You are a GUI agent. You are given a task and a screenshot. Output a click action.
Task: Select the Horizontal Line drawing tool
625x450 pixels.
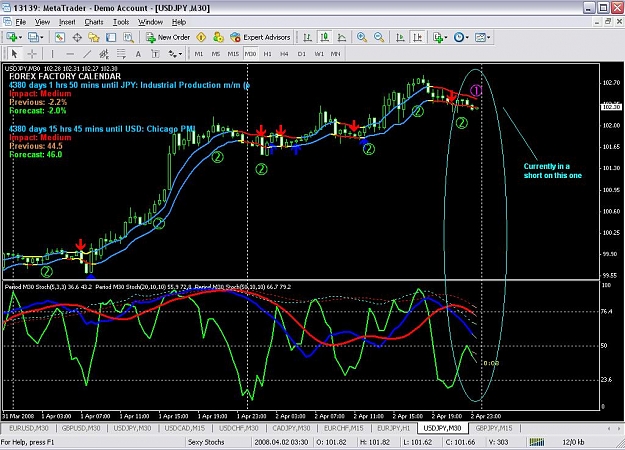tap(70, 54)
